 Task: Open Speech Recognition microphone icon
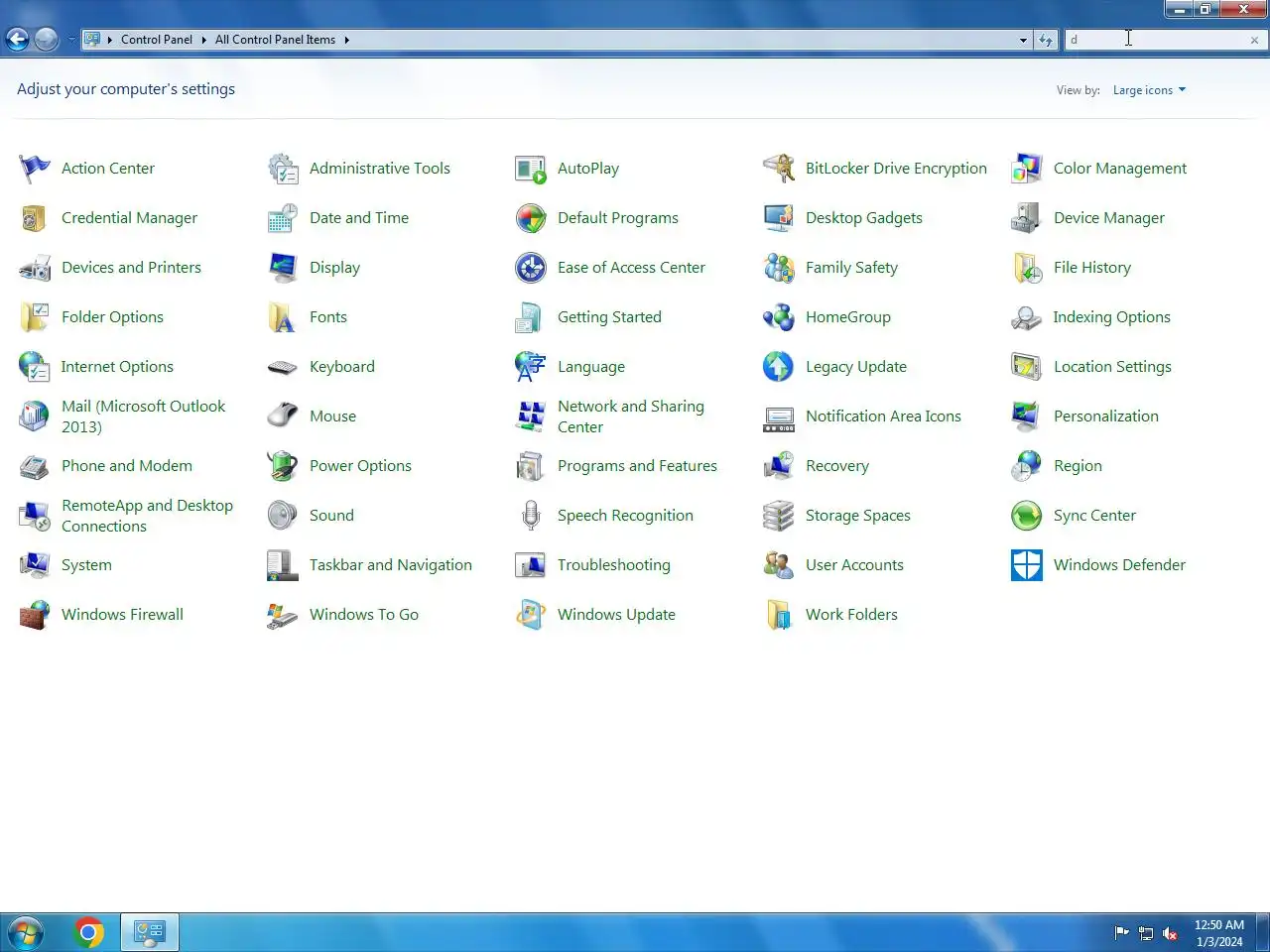(531, 516)
